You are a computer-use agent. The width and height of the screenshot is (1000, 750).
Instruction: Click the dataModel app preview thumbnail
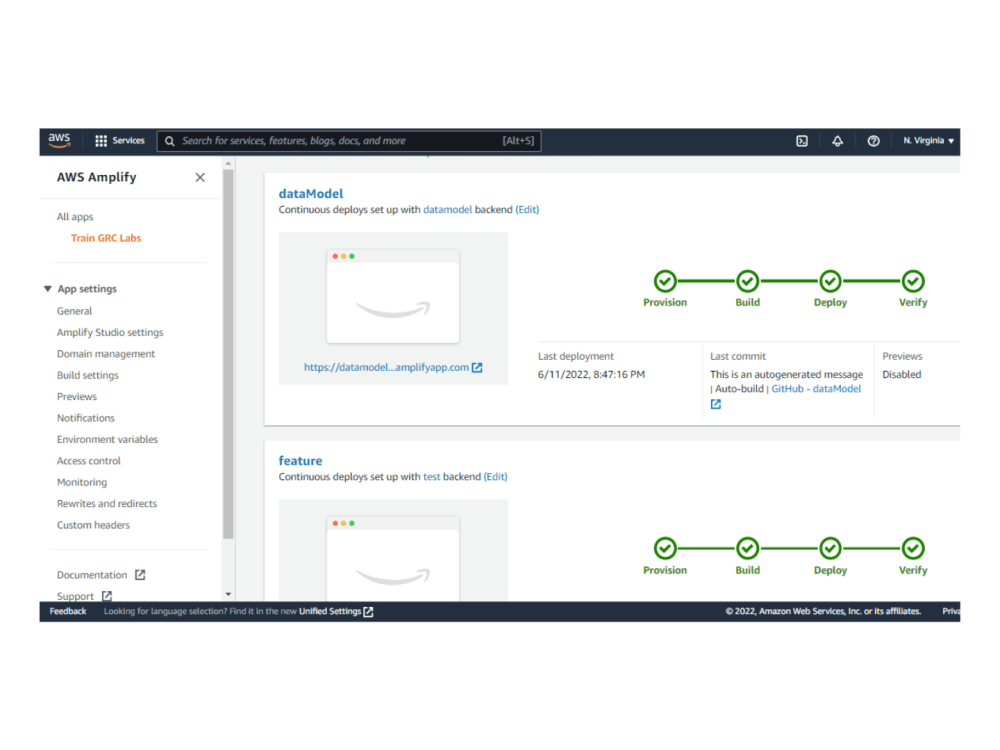click(x=393, y=296)
